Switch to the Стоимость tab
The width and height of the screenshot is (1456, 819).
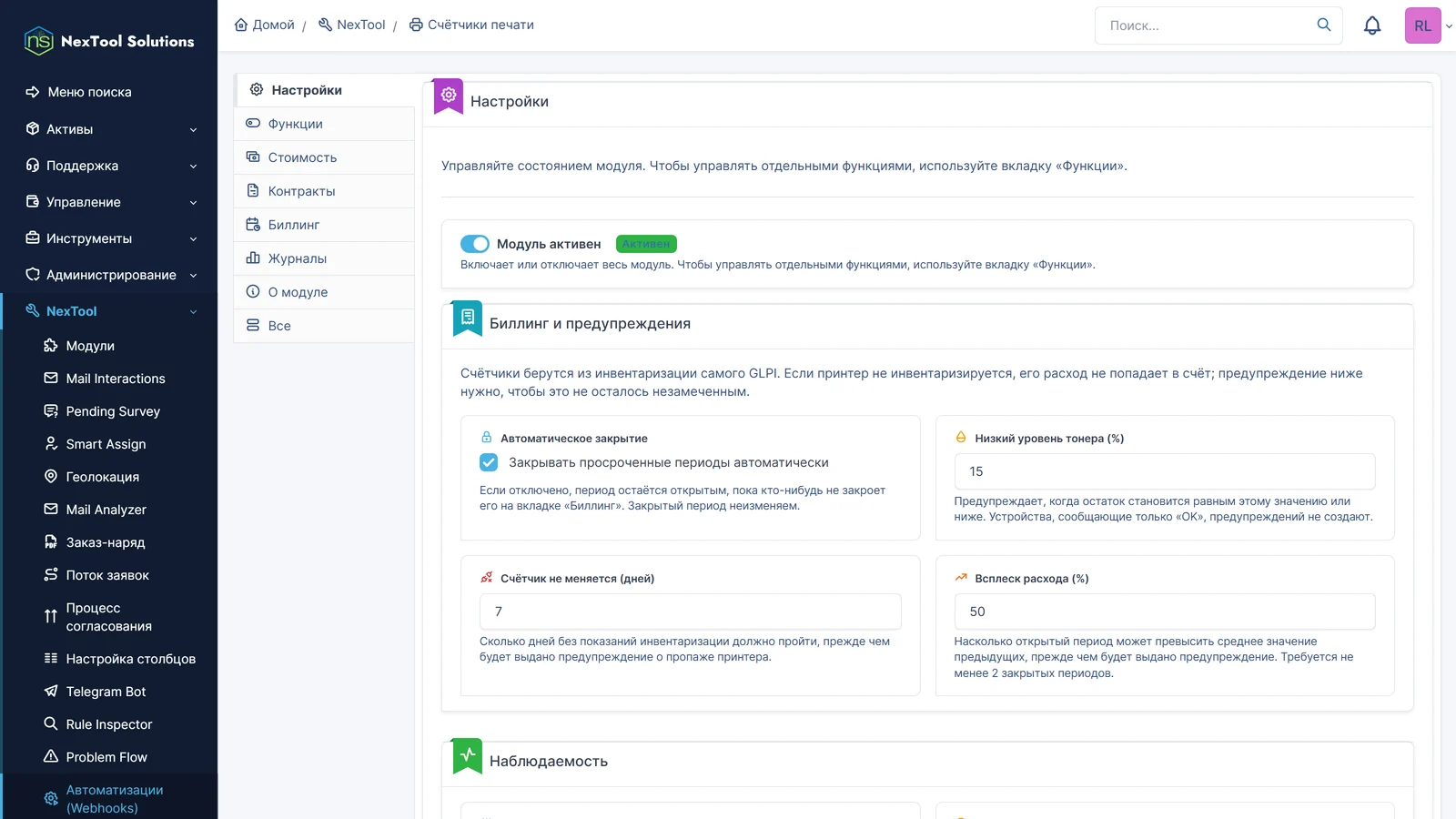324,157
